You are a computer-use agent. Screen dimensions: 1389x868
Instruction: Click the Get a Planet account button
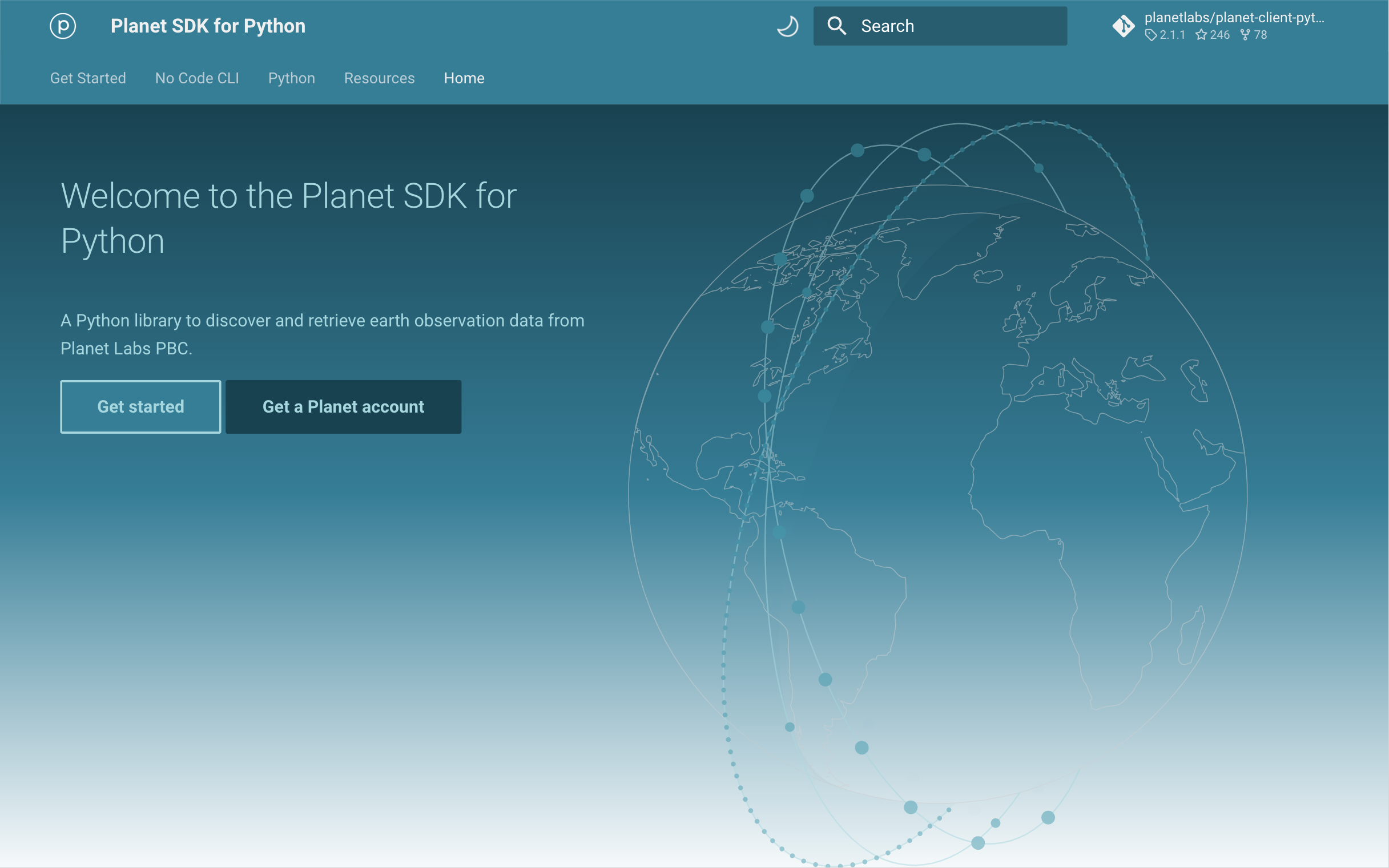click(x=343, y=406)
